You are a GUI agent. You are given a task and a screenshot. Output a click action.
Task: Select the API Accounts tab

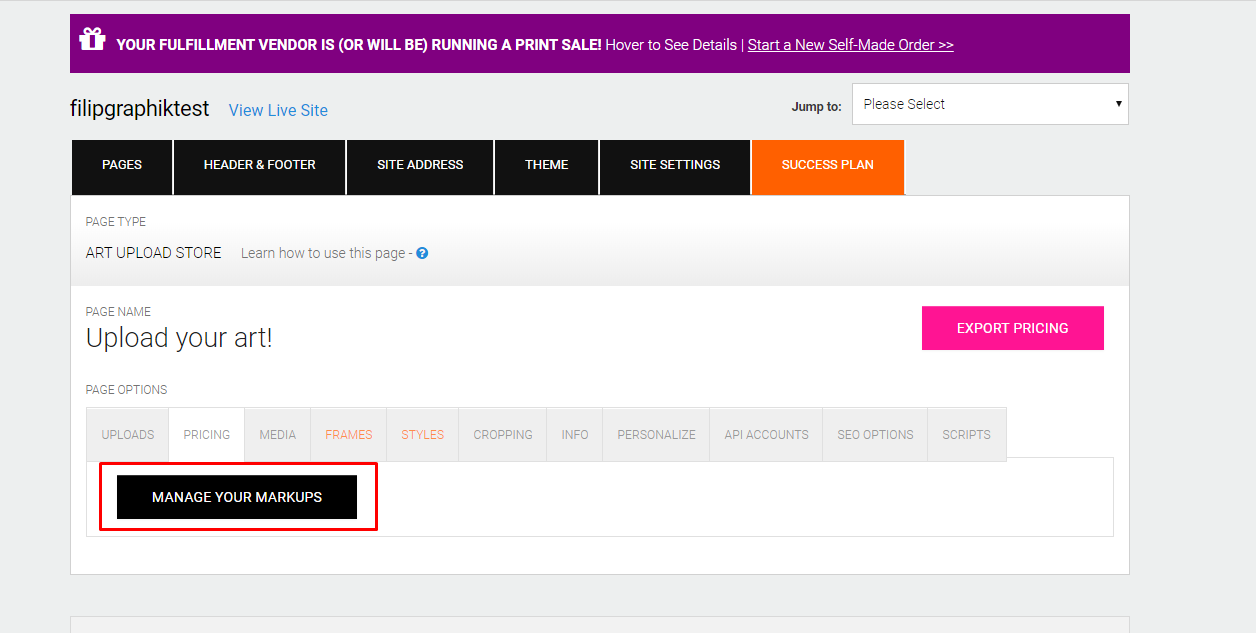[x=766, y=435]
